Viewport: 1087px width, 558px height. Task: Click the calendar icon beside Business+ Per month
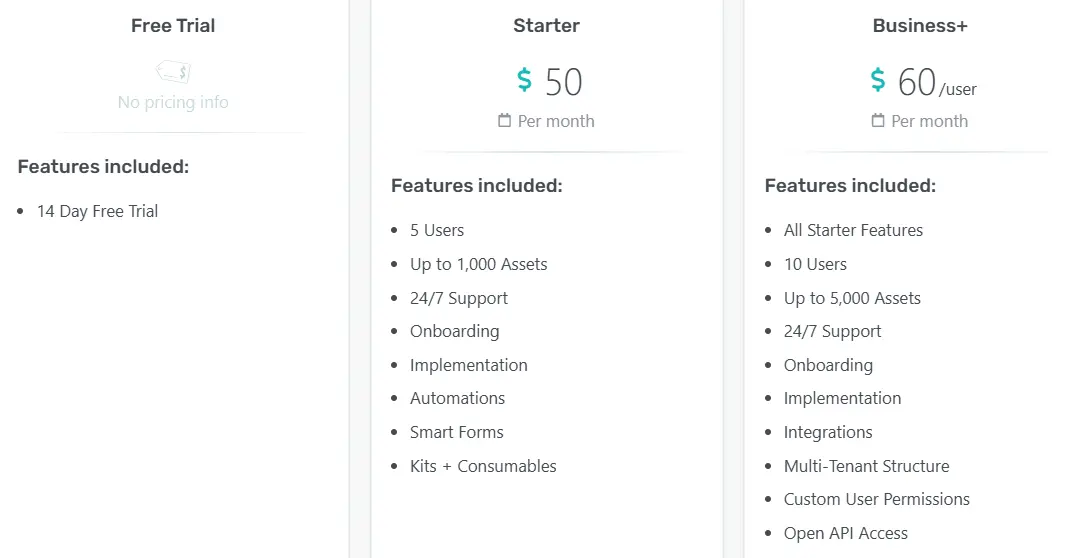tap(878, 121)
